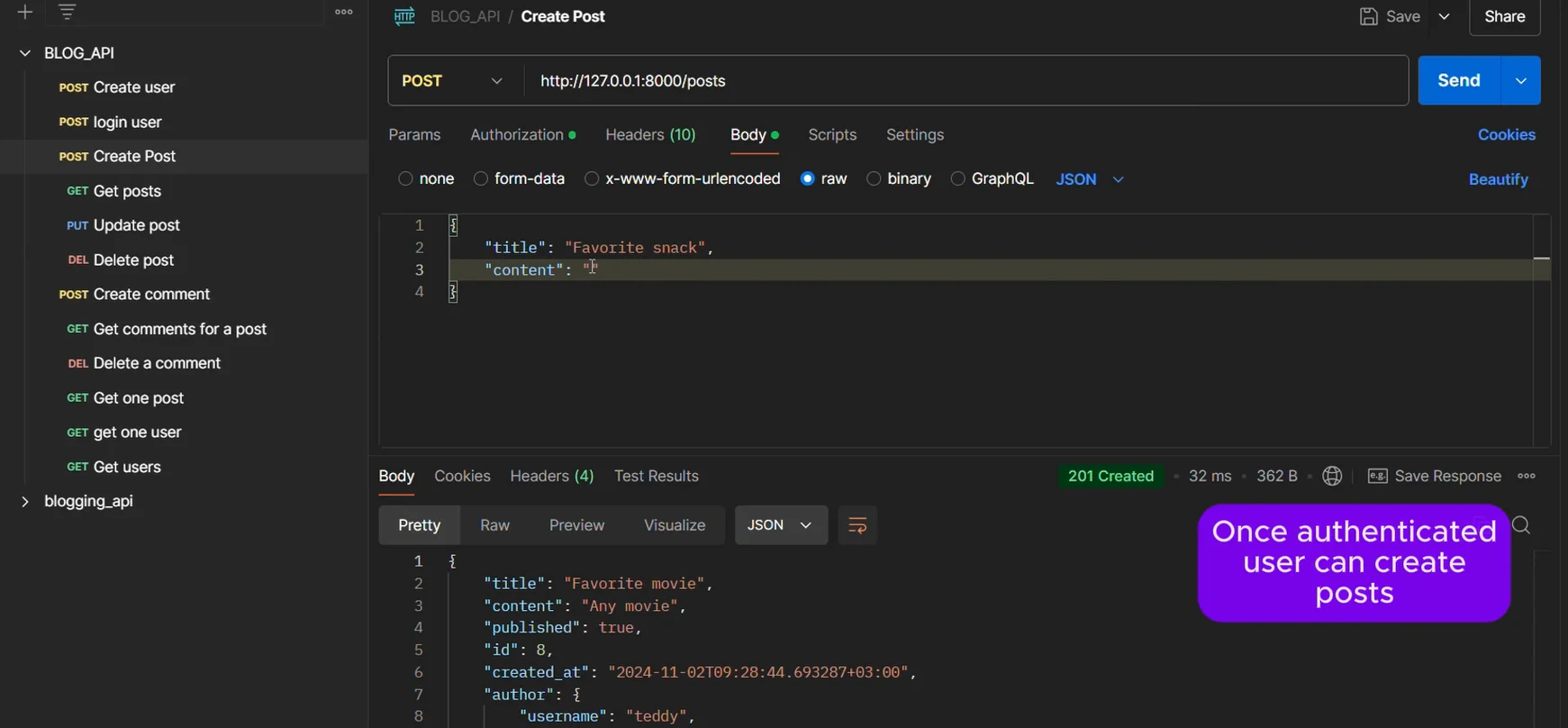The height and width of the screenshot is (728, 1568).
Task: Switch response view to Visualize
Action: [x=675, y=525]
